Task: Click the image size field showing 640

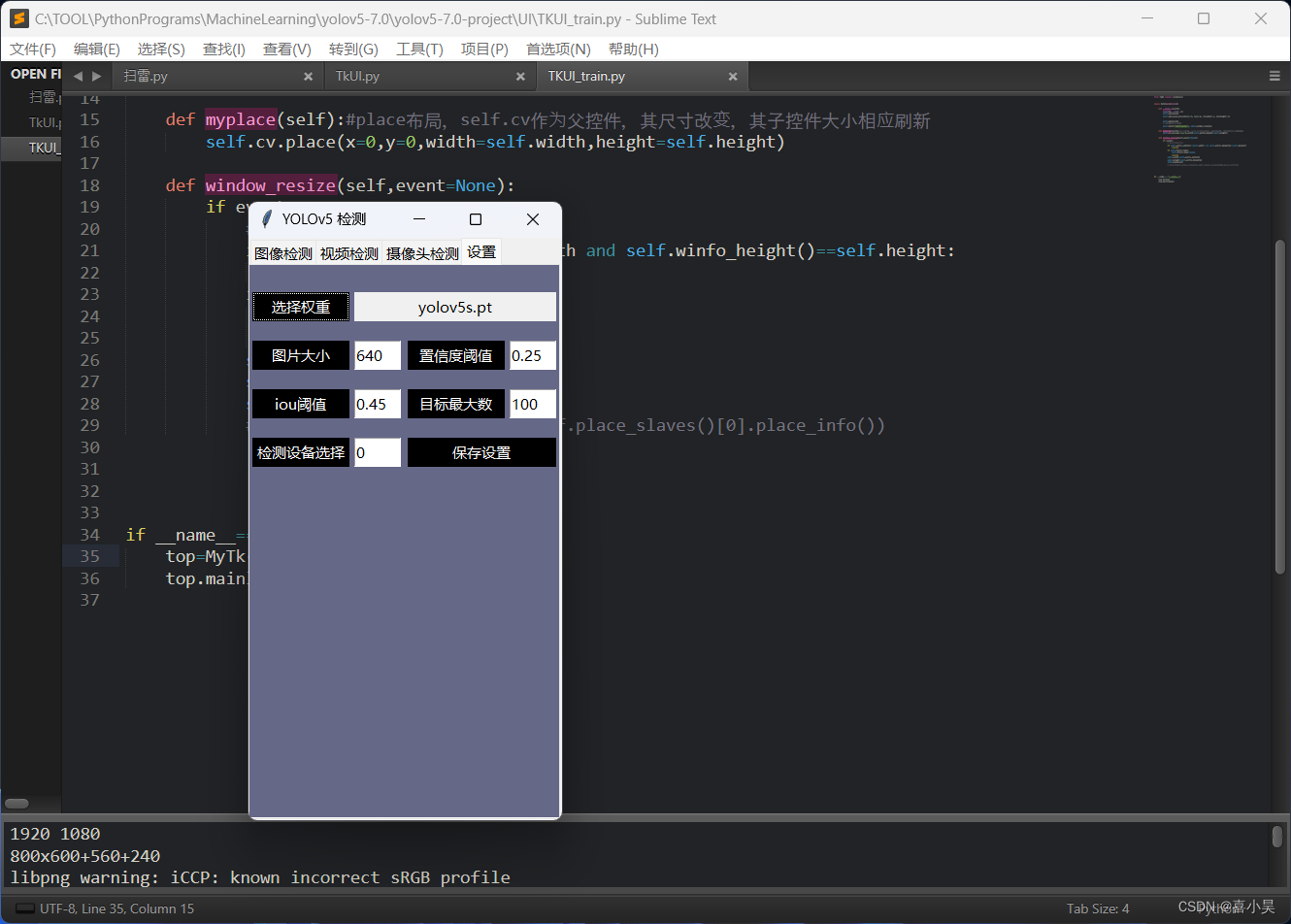Action: [378, 355]
